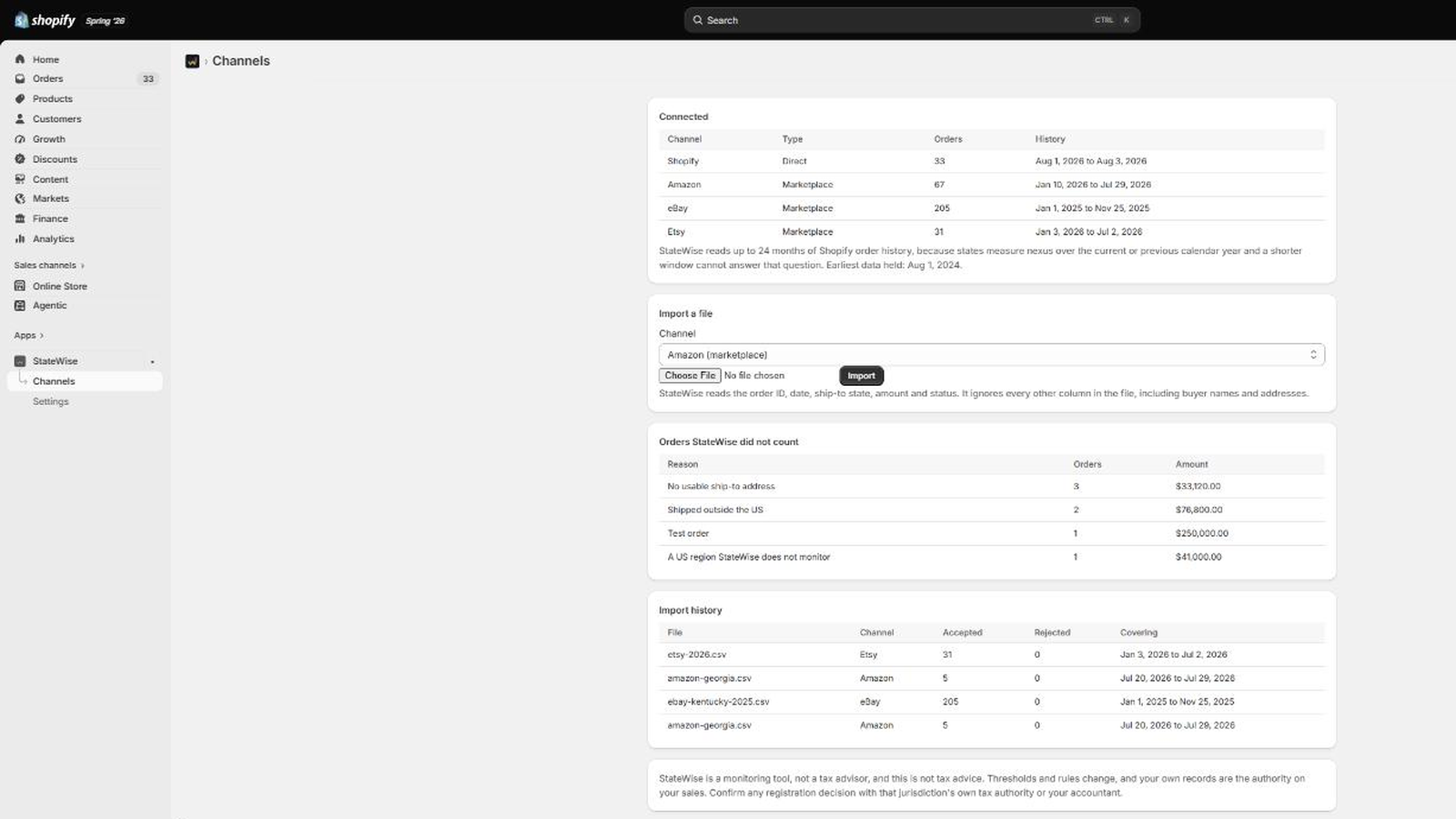Expand the Sales channels section
Viewport: 1456px width, 819px height.
49,266
